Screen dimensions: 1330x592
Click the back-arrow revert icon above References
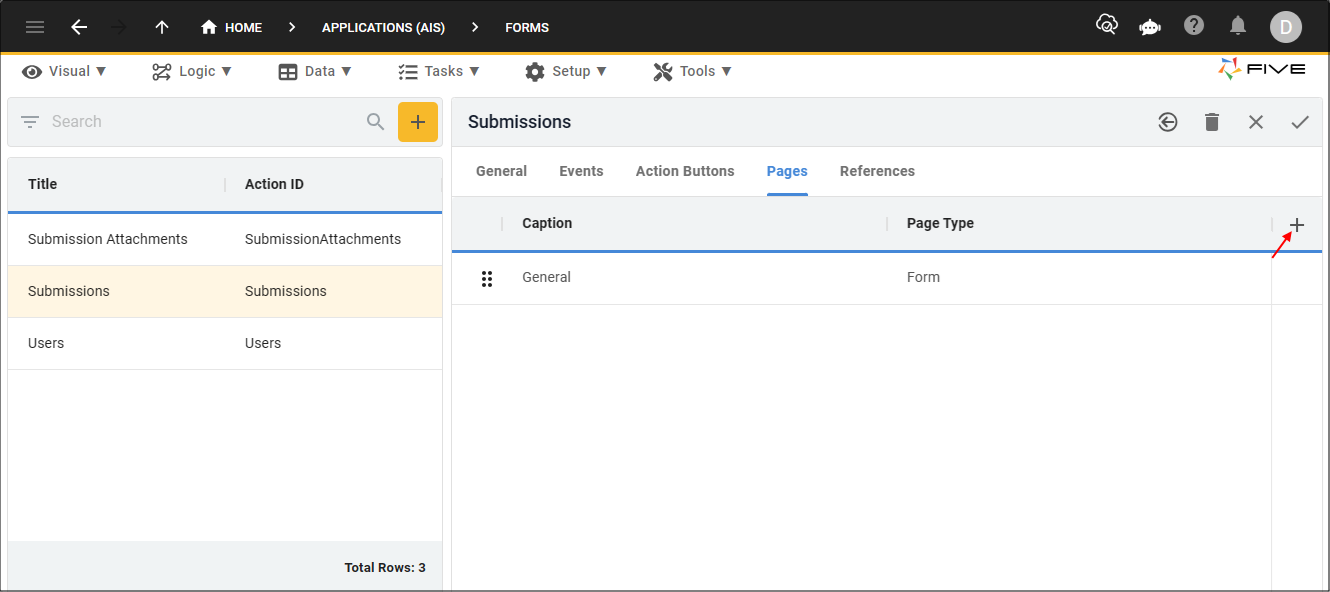click(x=1168, y=121)
